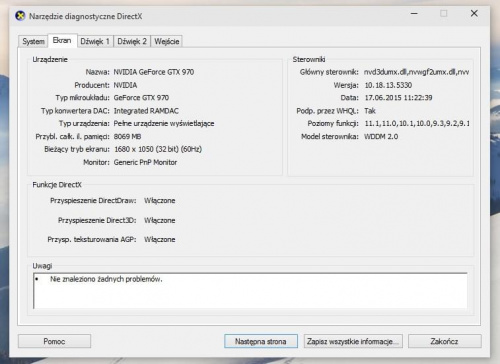
Task: Click the Nie znaleziono żadnych problemów note
Action: pyautogui.click(x=106, y=279)
